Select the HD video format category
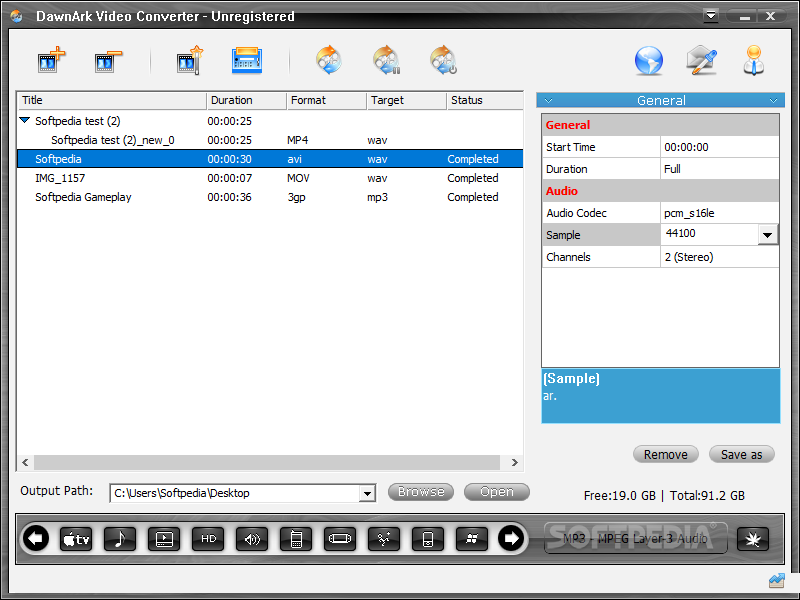Screen dimensions: 800x600 (x=208, y=539)
